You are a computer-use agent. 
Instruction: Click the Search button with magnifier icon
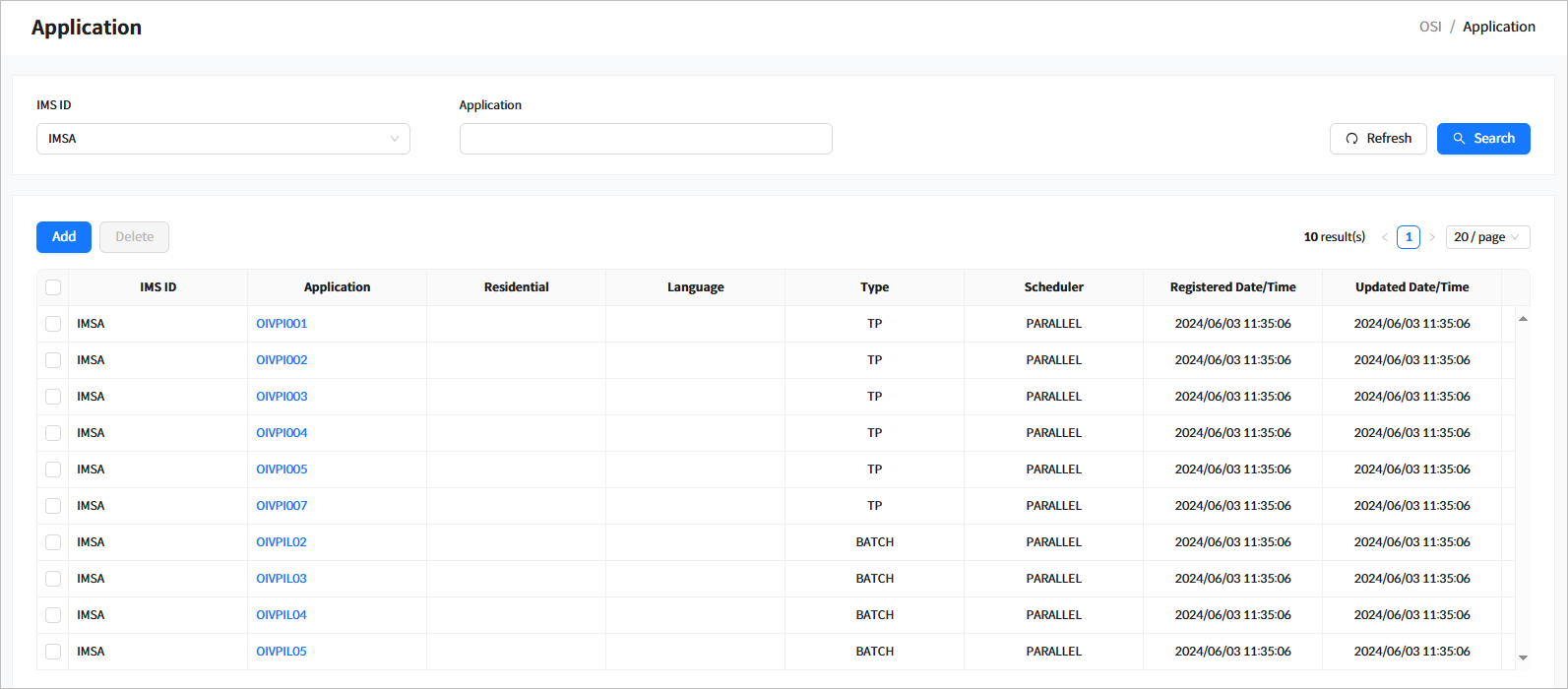1482,139
